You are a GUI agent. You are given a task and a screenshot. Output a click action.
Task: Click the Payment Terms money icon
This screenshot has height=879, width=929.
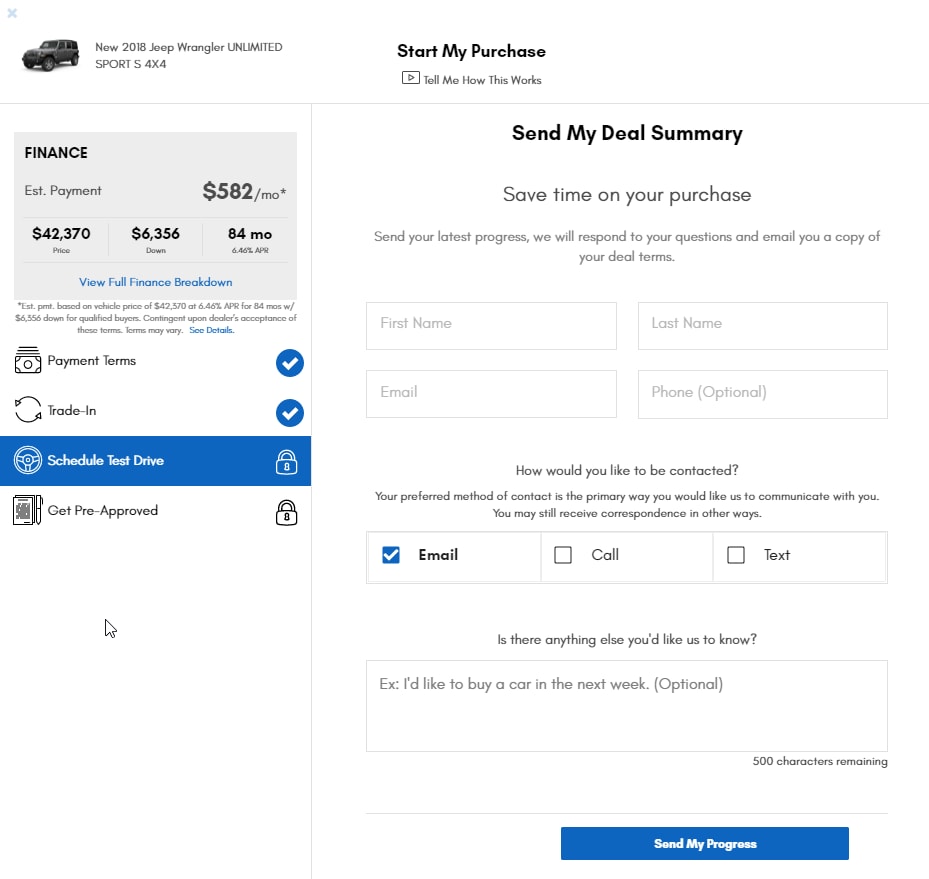(x=28, y=360)
